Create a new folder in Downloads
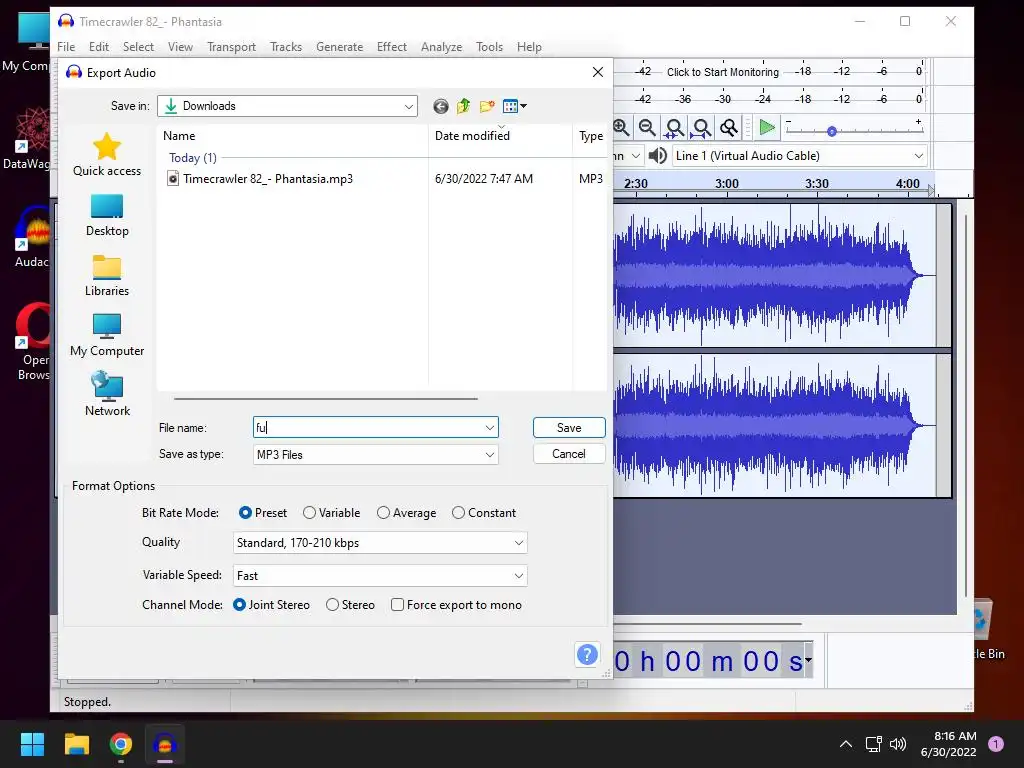Image resolution: width=1024 pixels, height=768 pixels. pos(487,106)
